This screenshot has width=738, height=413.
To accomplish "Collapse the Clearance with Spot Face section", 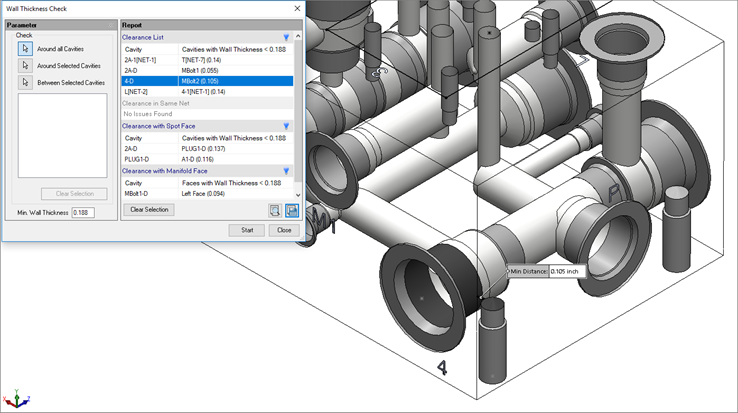I will coord(286,126).
